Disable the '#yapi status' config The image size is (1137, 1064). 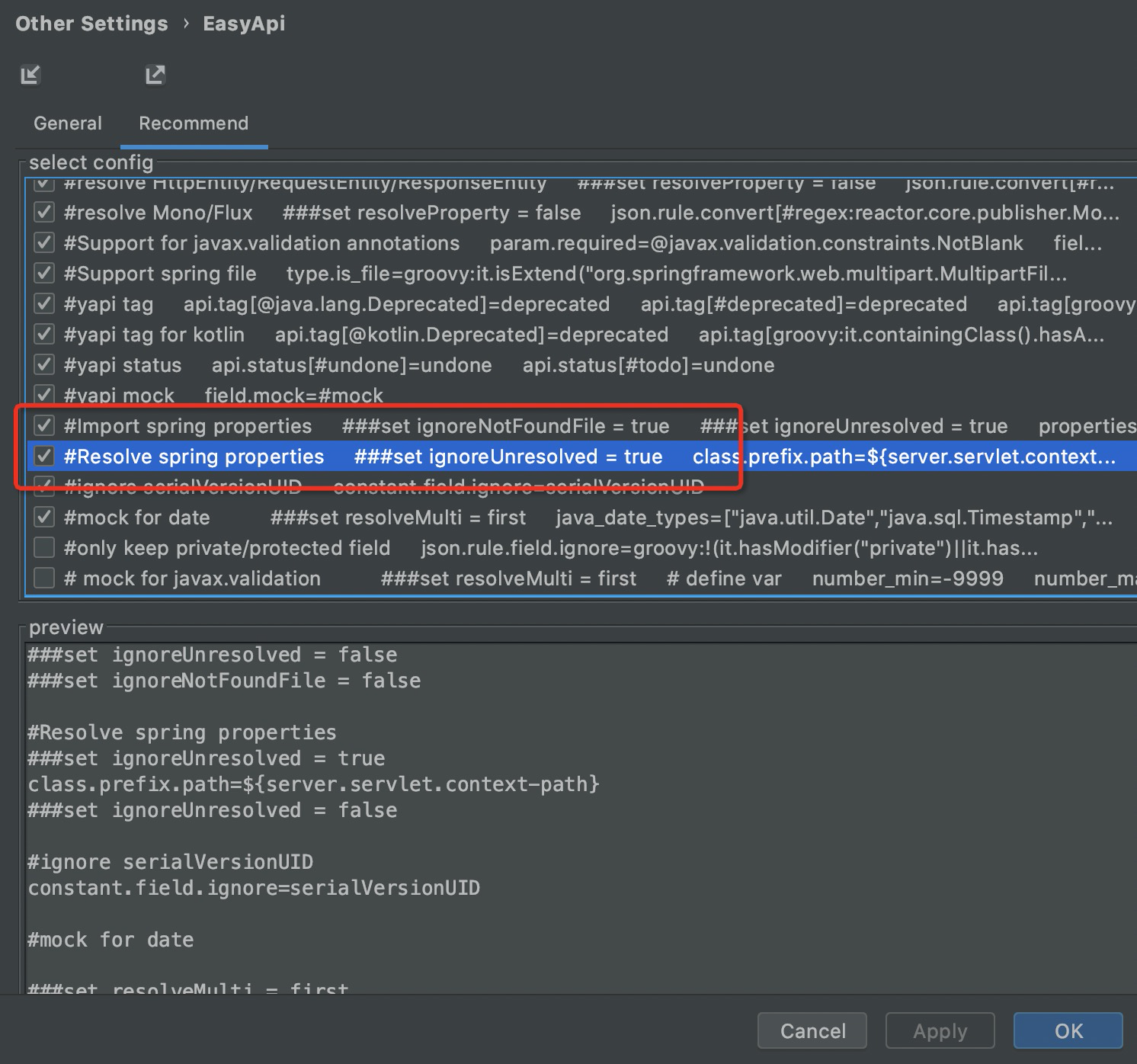[x=43, y=364]
